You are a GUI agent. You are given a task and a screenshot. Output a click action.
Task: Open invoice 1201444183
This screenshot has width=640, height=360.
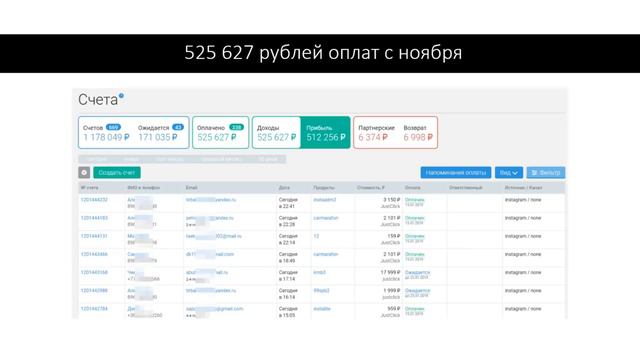(94, 218)
